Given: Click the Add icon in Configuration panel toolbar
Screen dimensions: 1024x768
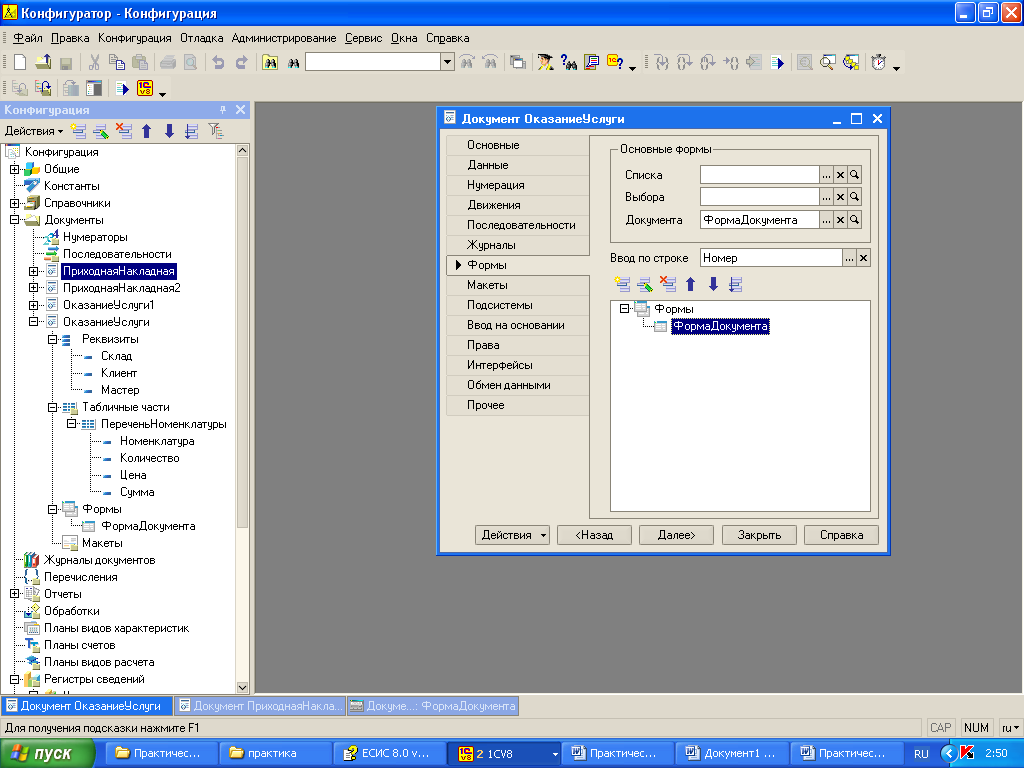Looking at the screenshot, I should pos(79,131).
